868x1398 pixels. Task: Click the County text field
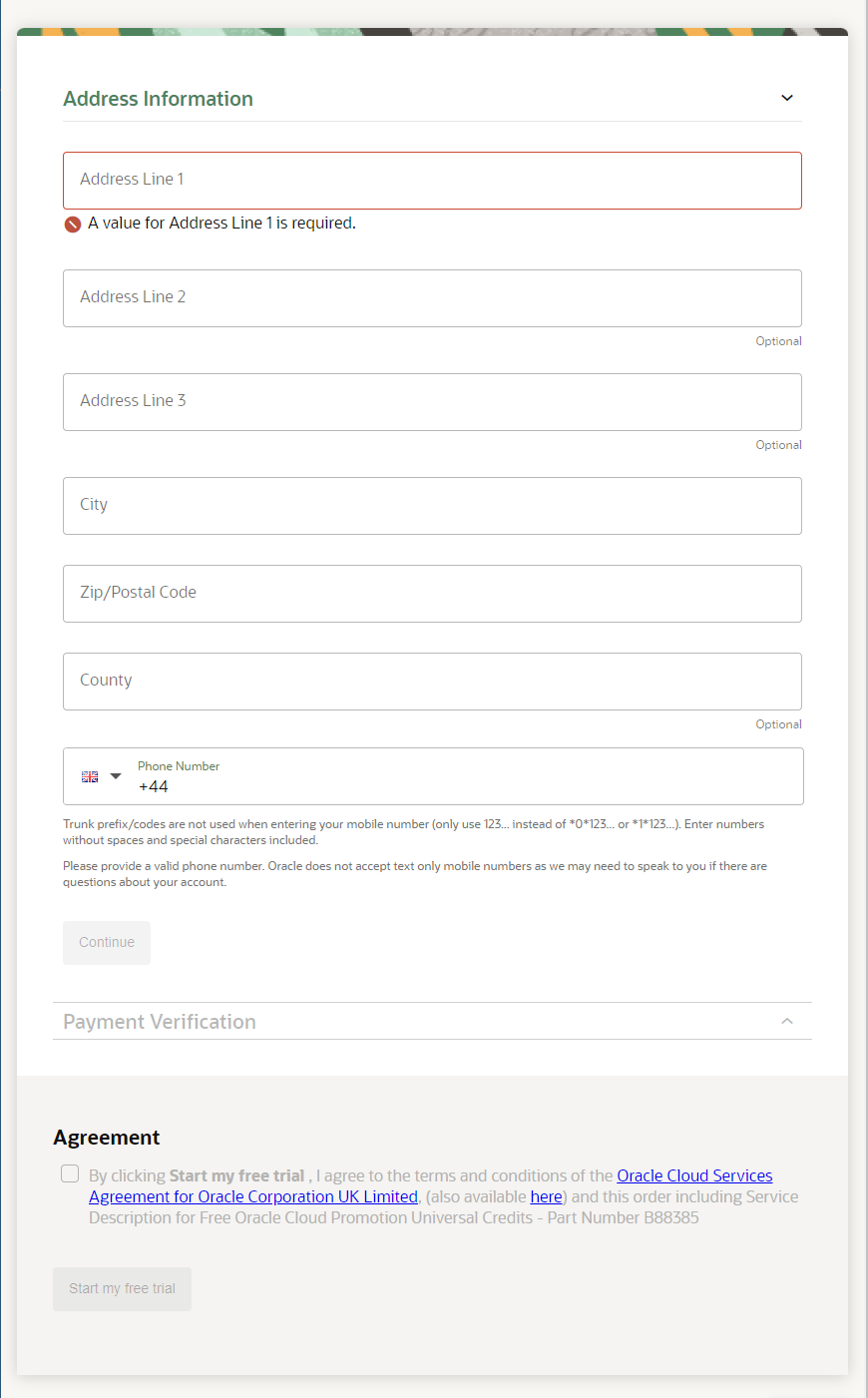coord(432,682)
